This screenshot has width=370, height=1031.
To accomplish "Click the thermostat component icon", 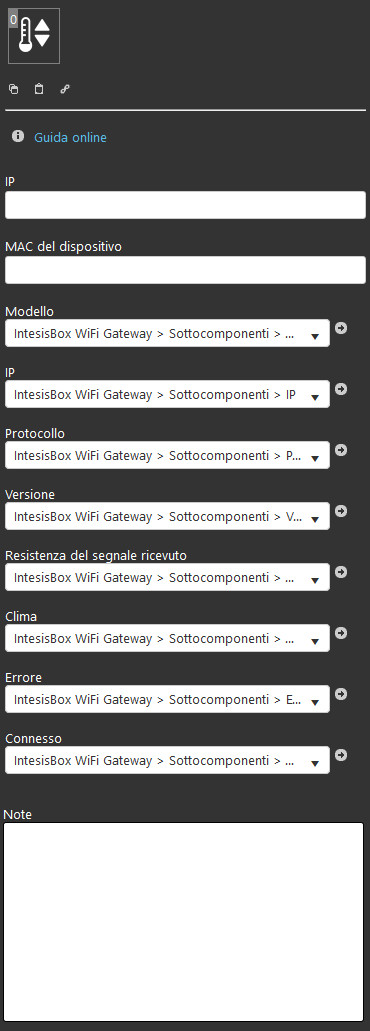I will (34, 36).
